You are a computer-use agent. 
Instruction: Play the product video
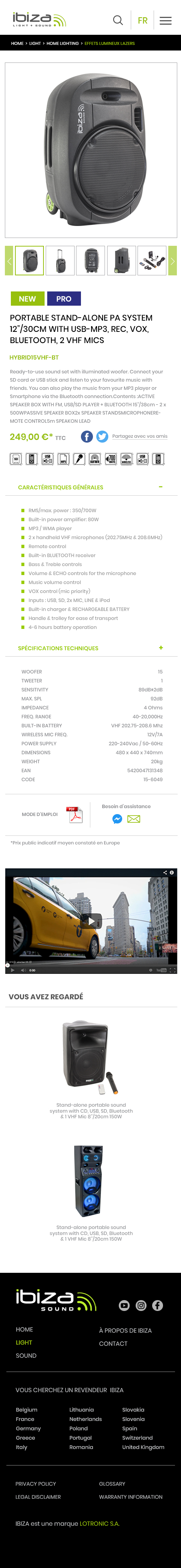click(x=91, y=921)
